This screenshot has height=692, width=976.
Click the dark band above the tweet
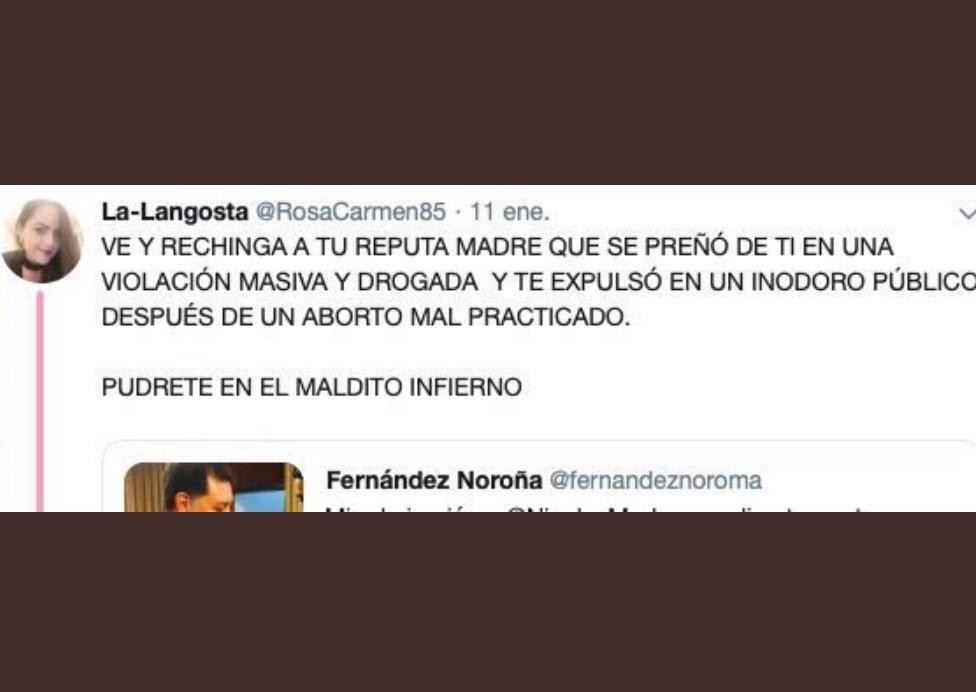point(488,92)
